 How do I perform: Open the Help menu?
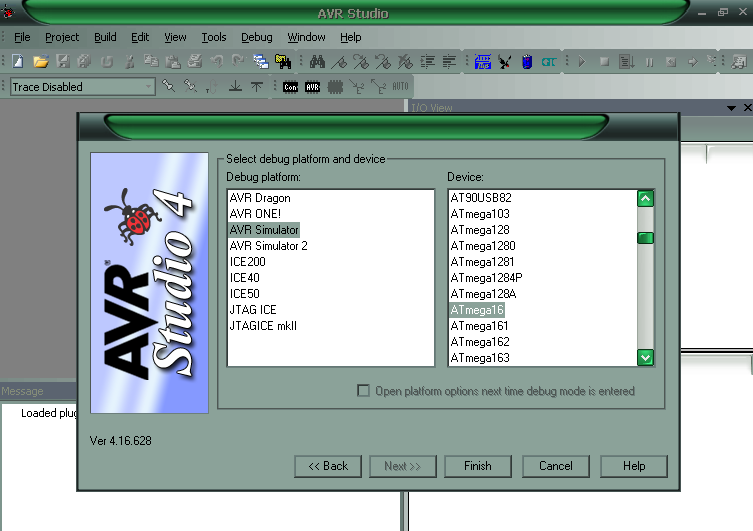tap(351, 37)
